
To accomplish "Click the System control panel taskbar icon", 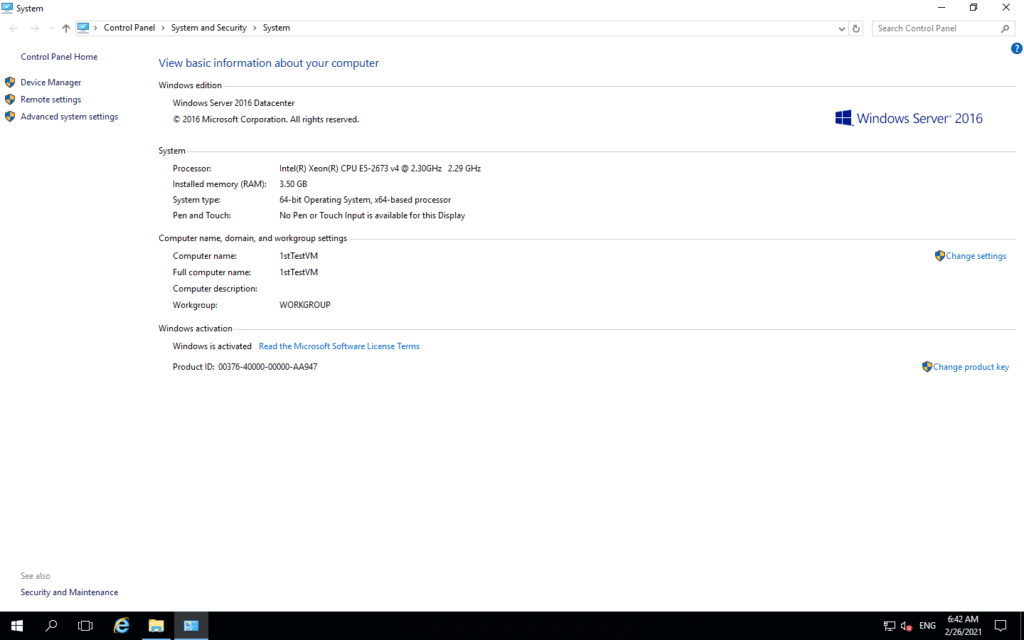I will (191, 626).
